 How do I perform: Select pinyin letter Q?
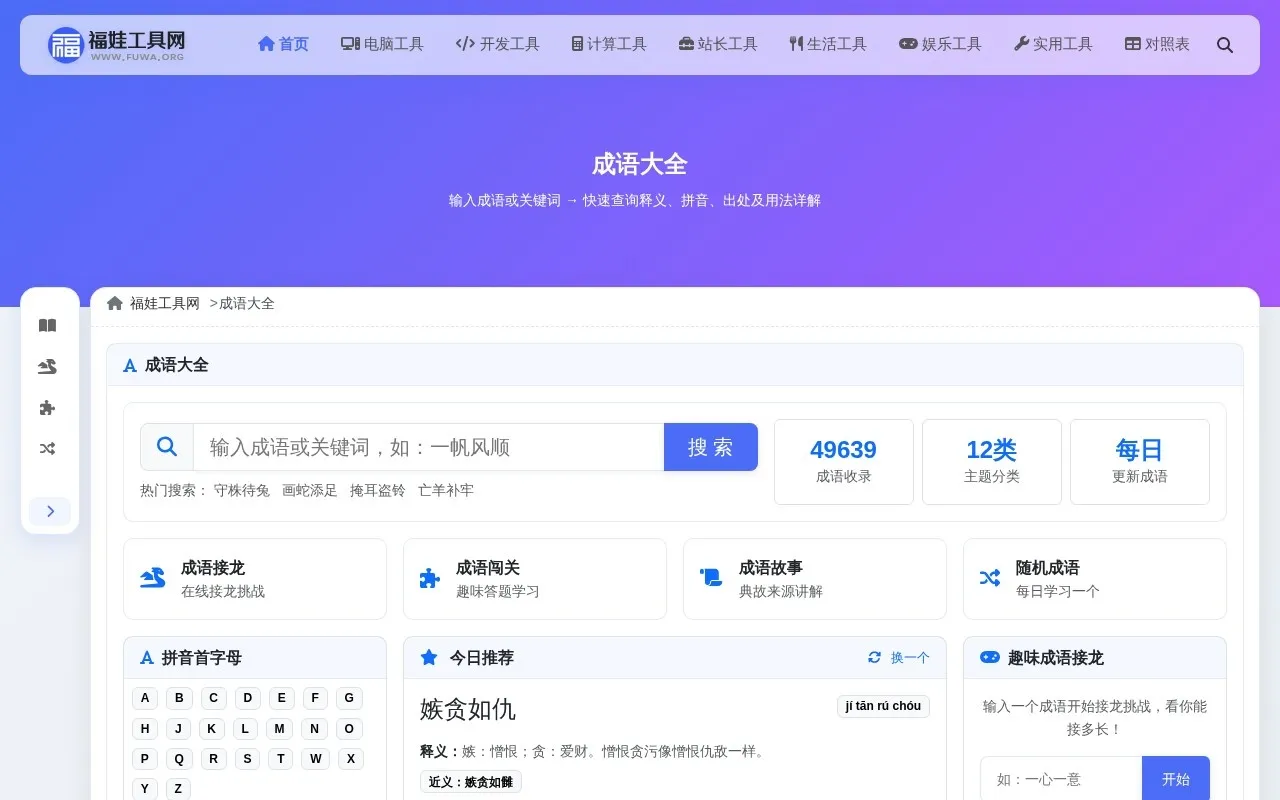(x=179, y=759)
